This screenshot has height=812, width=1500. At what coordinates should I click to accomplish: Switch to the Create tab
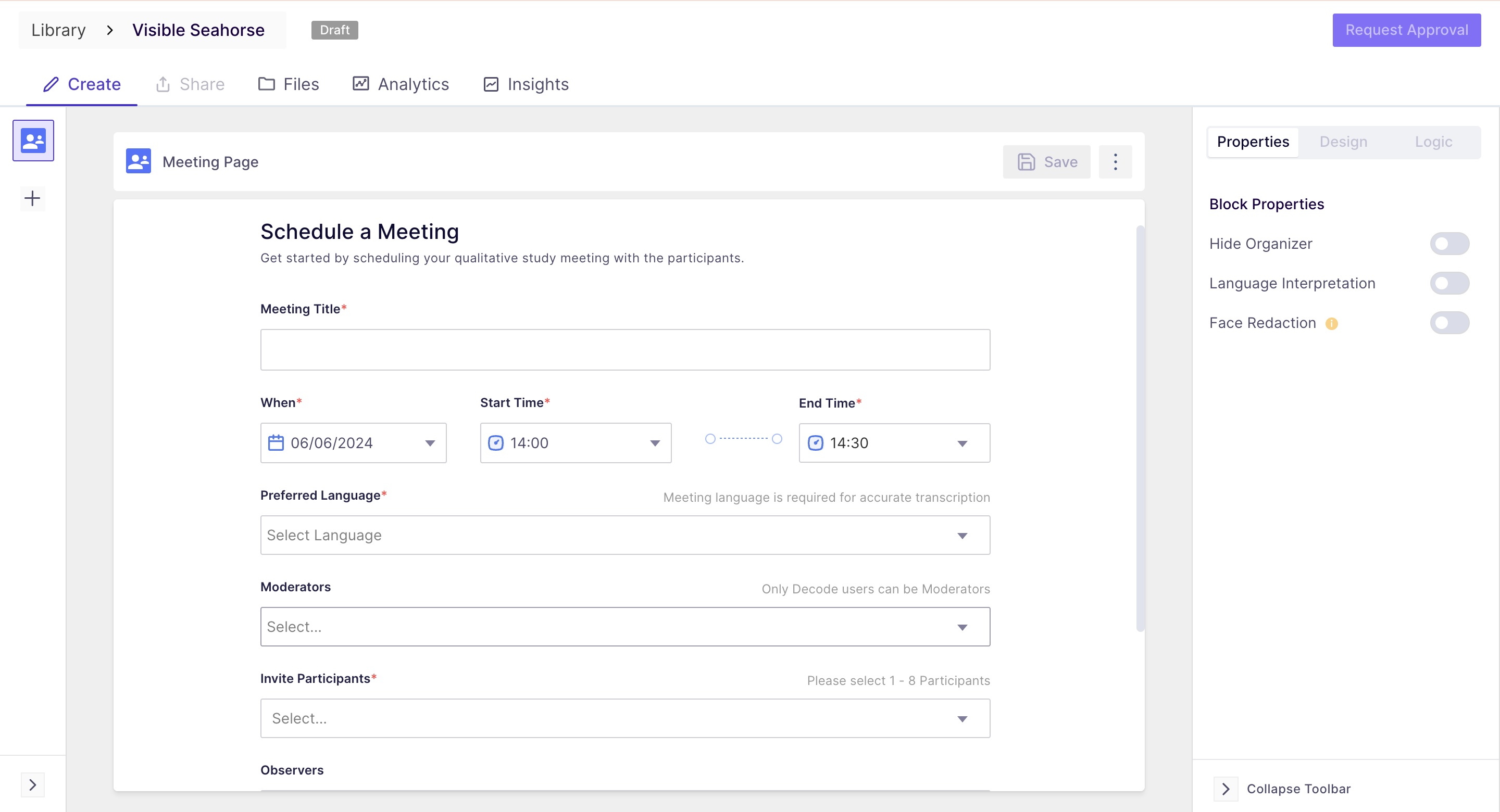pos(82,84)
